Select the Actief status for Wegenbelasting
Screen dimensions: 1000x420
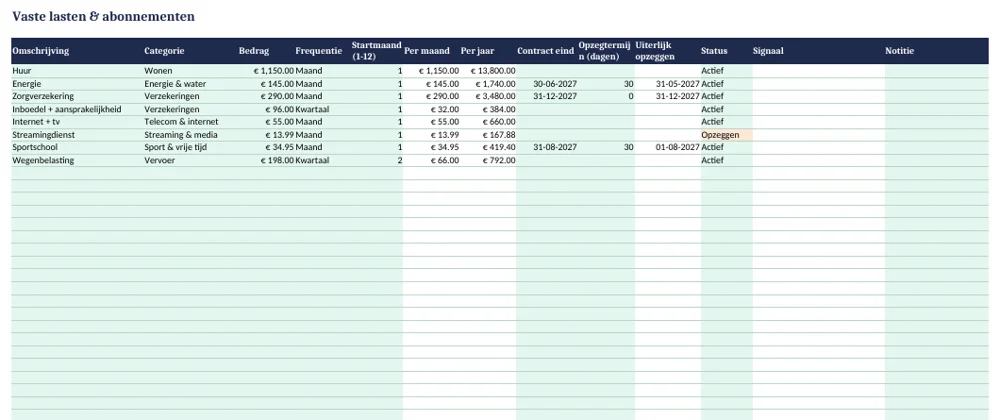coord(726,160)
